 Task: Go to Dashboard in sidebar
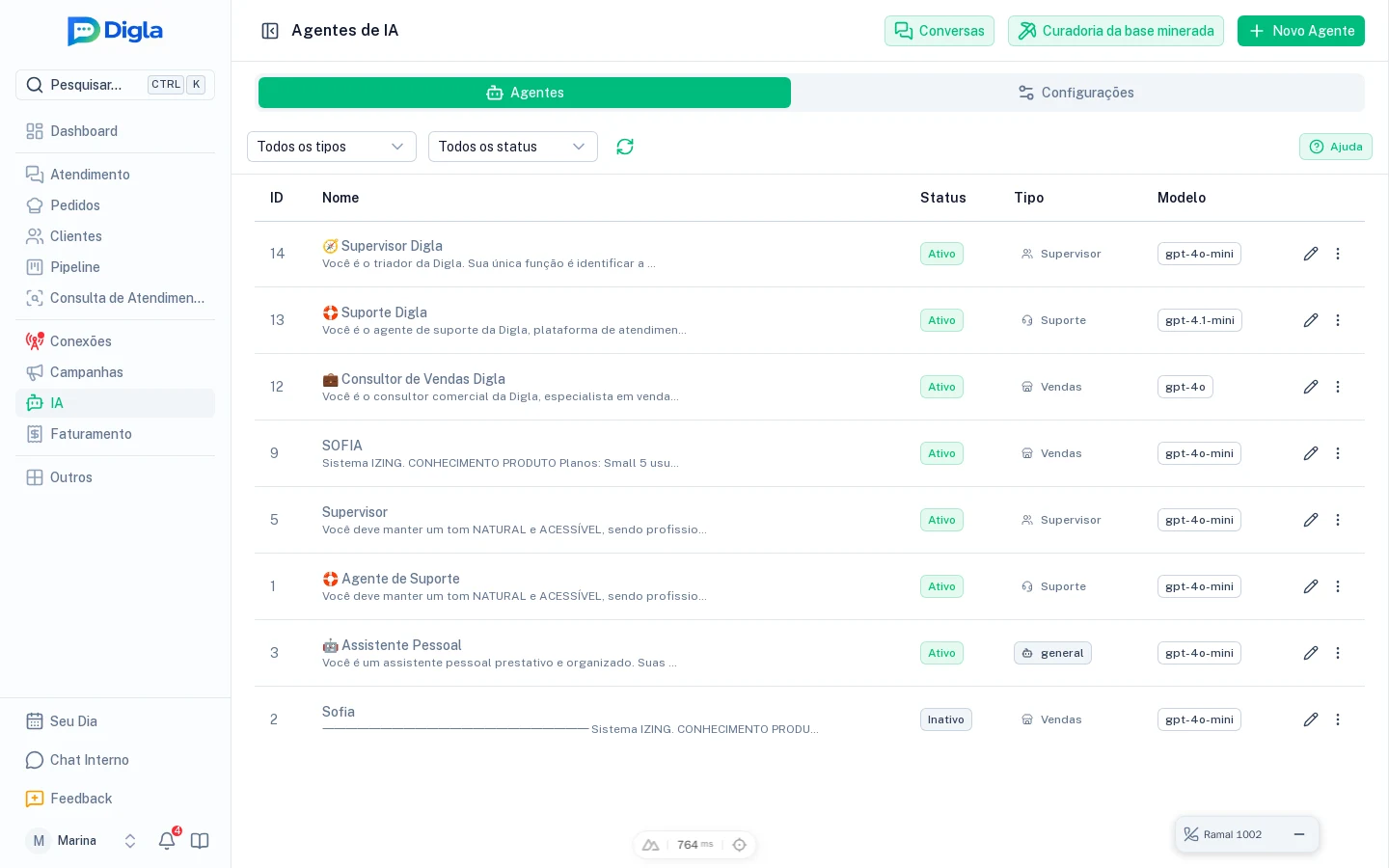coord(115,131)
